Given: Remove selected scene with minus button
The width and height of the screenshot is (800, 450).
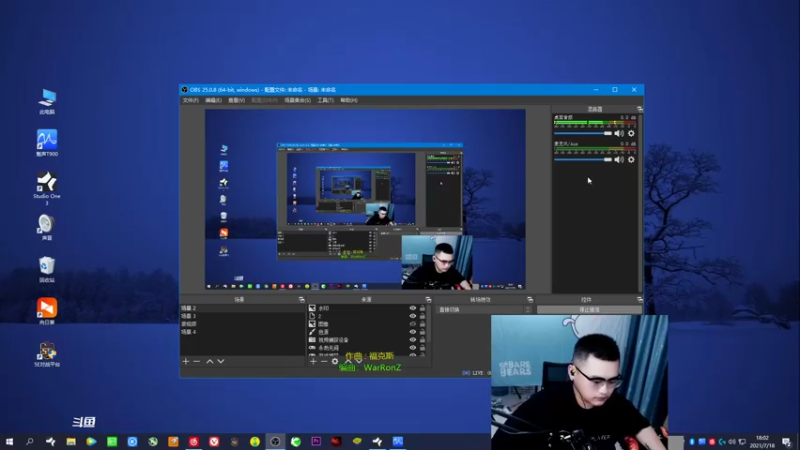Looking at the screenshot, I should (x=197, y=361).
